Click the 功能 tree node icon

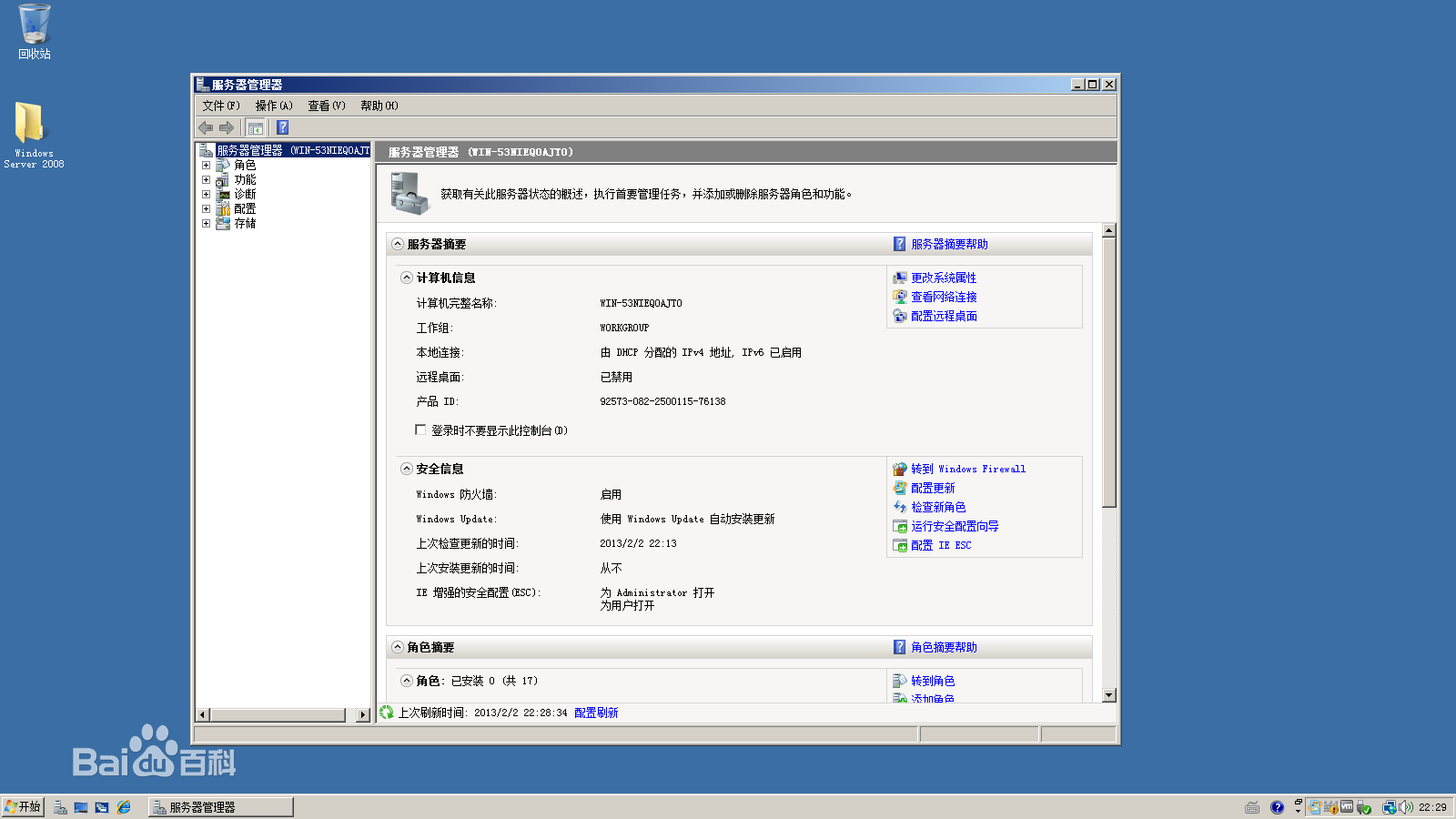(x=223, y=180)
